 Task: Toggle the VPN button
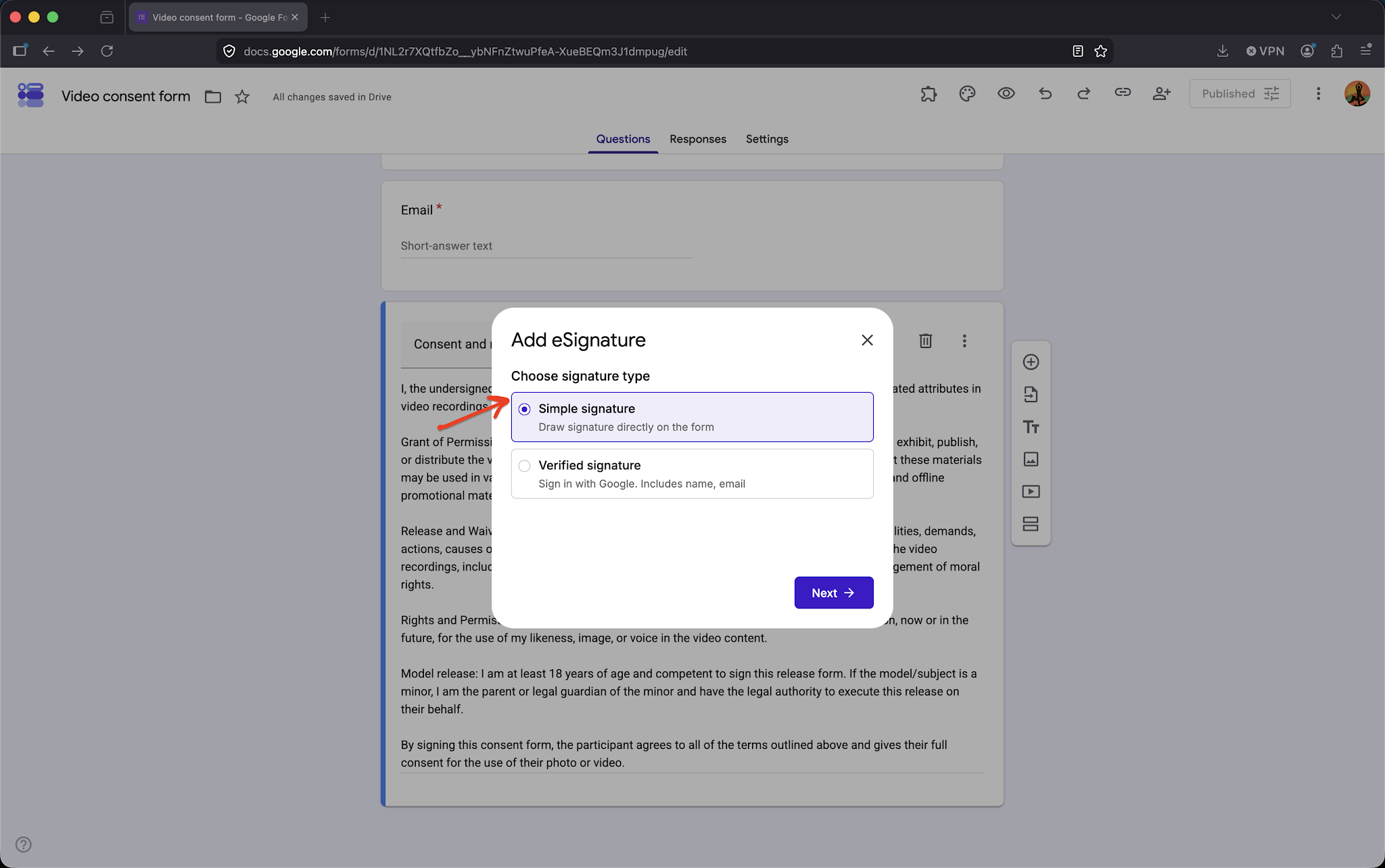(1265, 51)
